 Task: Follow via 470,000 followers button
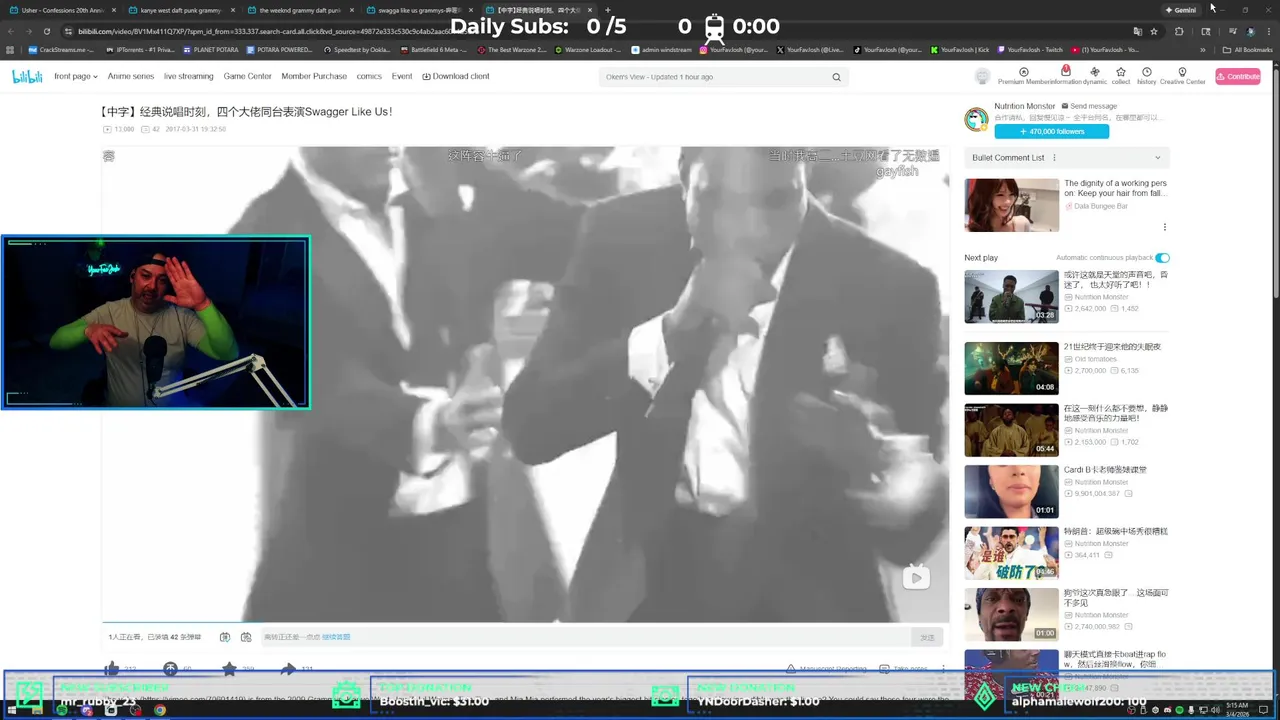click(x=1051, y=131)
